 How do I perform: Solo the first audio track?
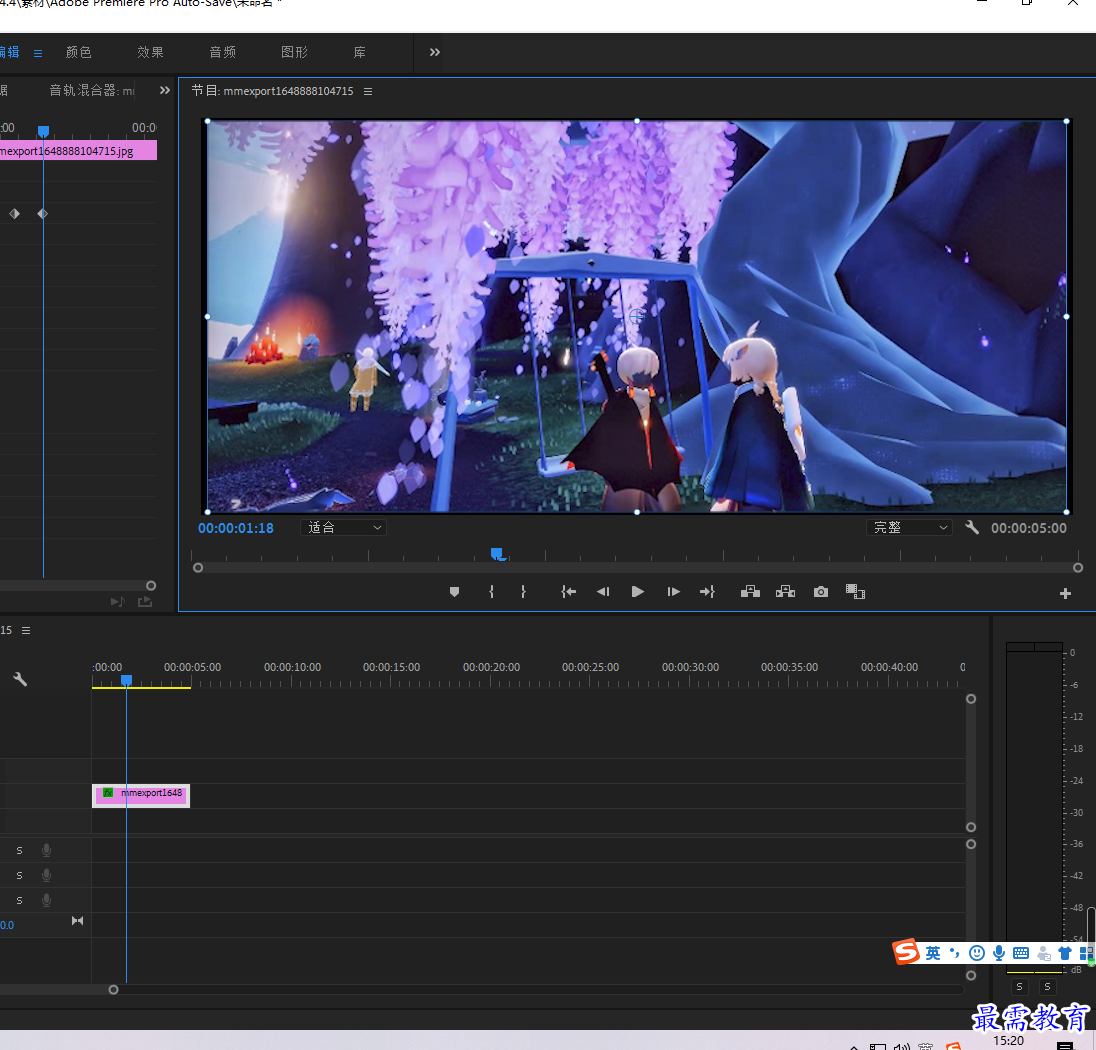(x=20, y=850)
